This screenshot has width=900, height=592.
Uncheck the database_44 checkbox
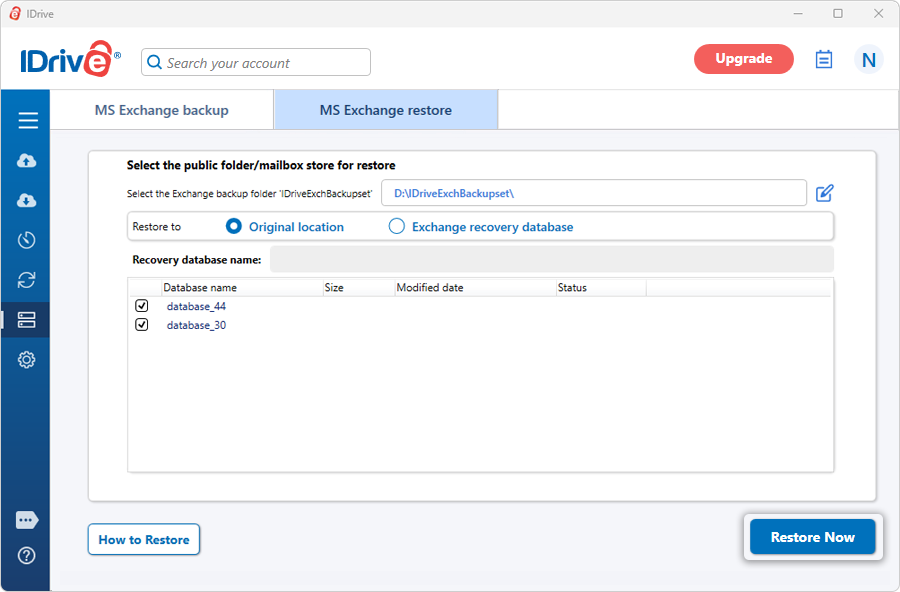coord(142,306)
